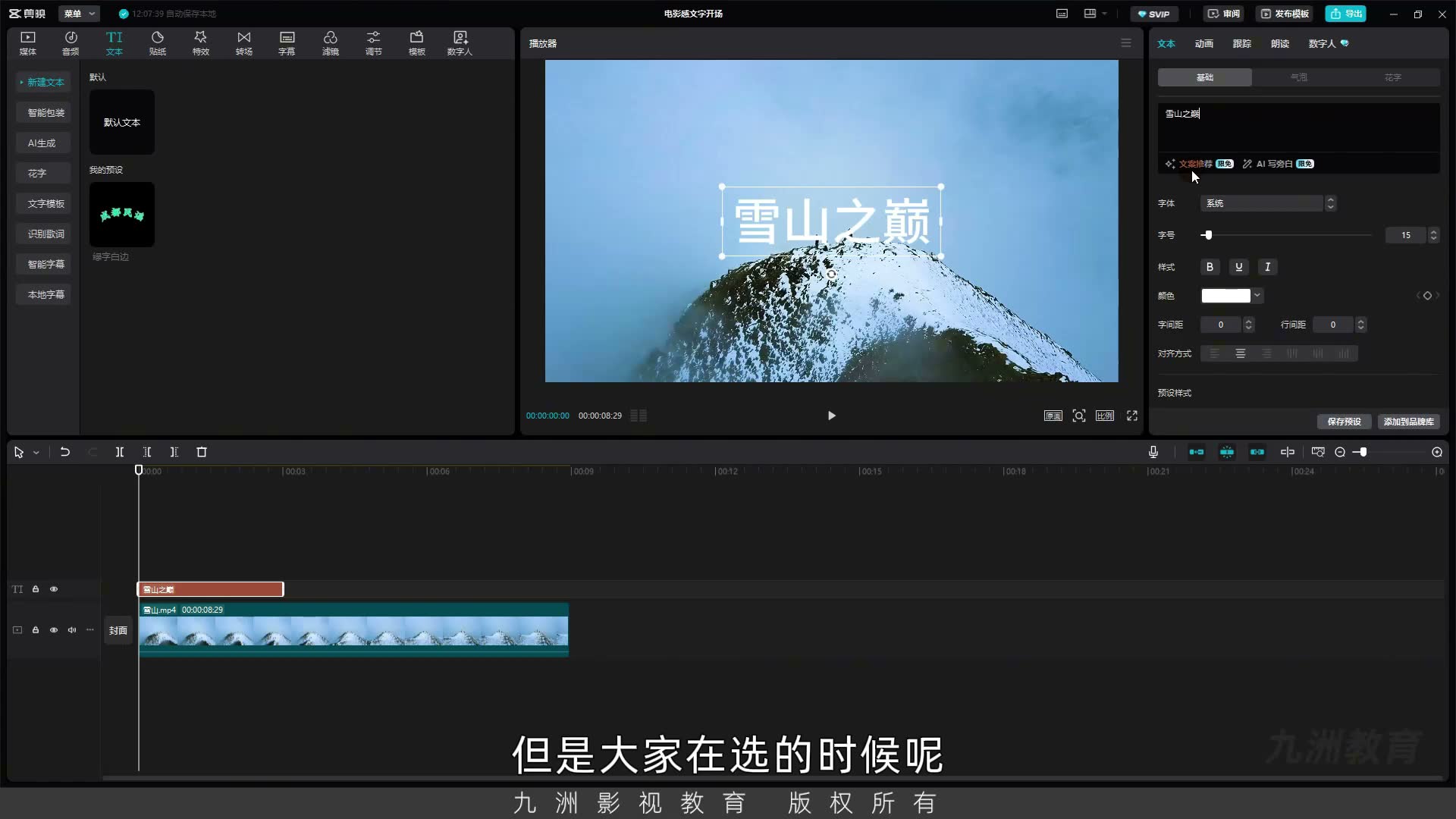
Task: Switch to the 花字 sub-tab in properties
Action: pyautogui.click(x=1393, y=77)
